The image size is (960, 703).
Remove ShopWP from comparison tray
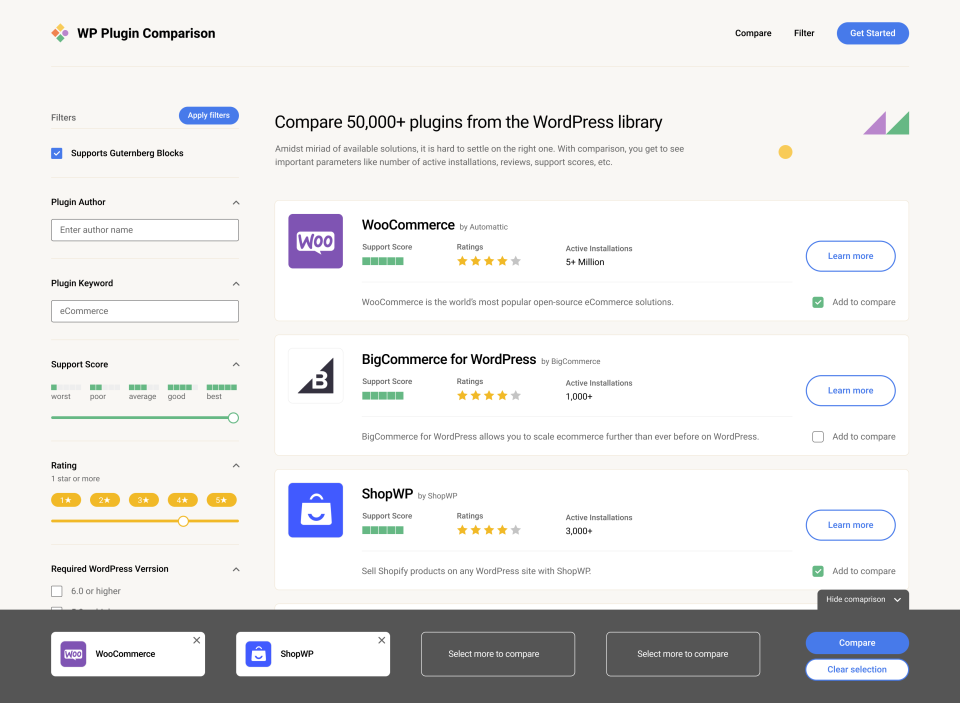[x=381, y=641]
